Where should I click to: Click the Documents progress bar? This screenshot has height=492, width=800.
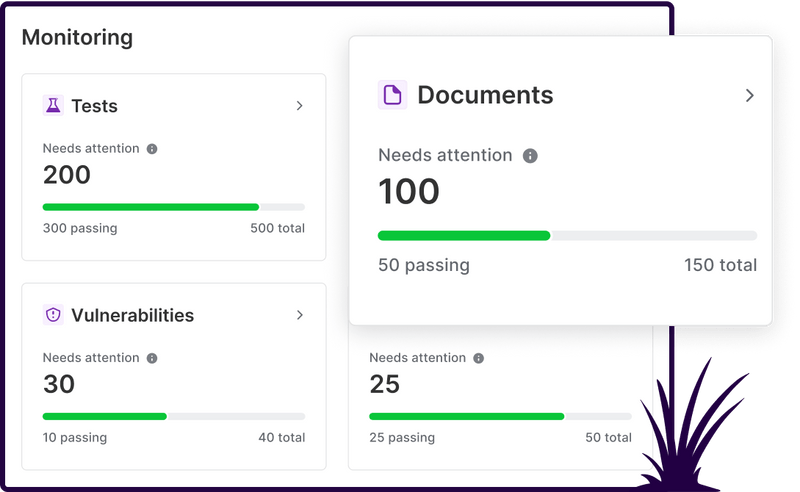[x=566, y=236]
